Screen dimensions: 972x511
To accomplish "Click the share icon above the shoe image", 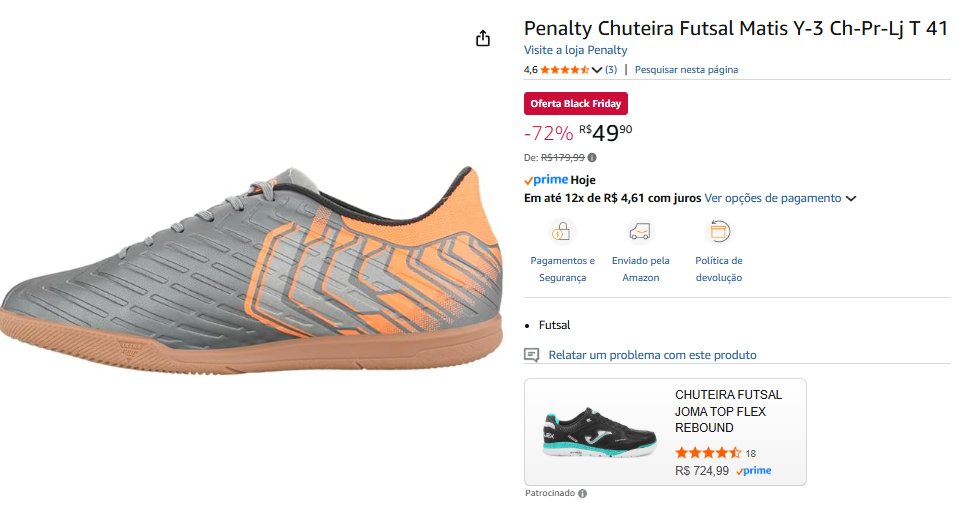I will (x=483, y=38).
